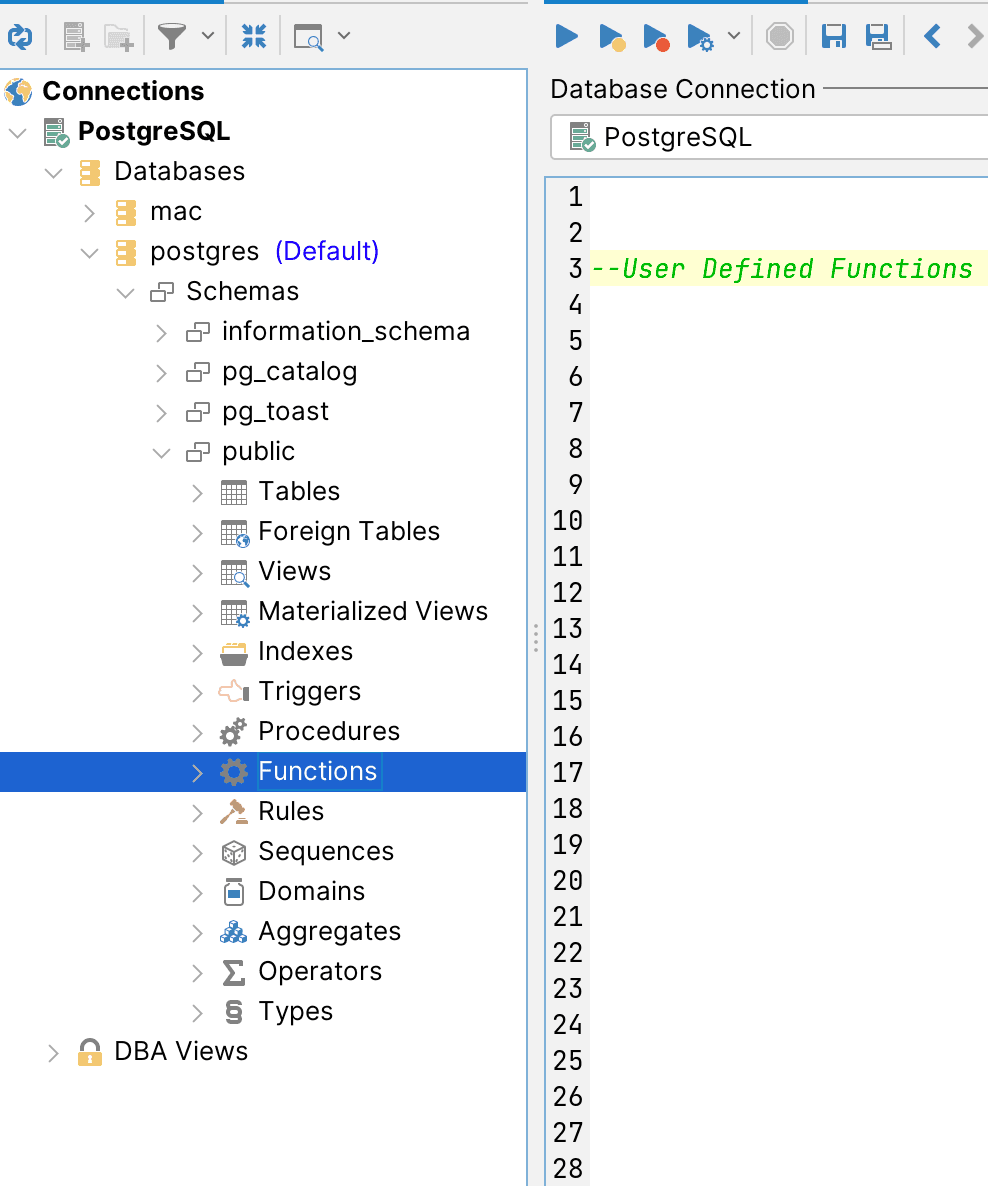The height and width of the screenshot is (1186, 988).
Task: Execute the current SQL statement
Action: 566,36
